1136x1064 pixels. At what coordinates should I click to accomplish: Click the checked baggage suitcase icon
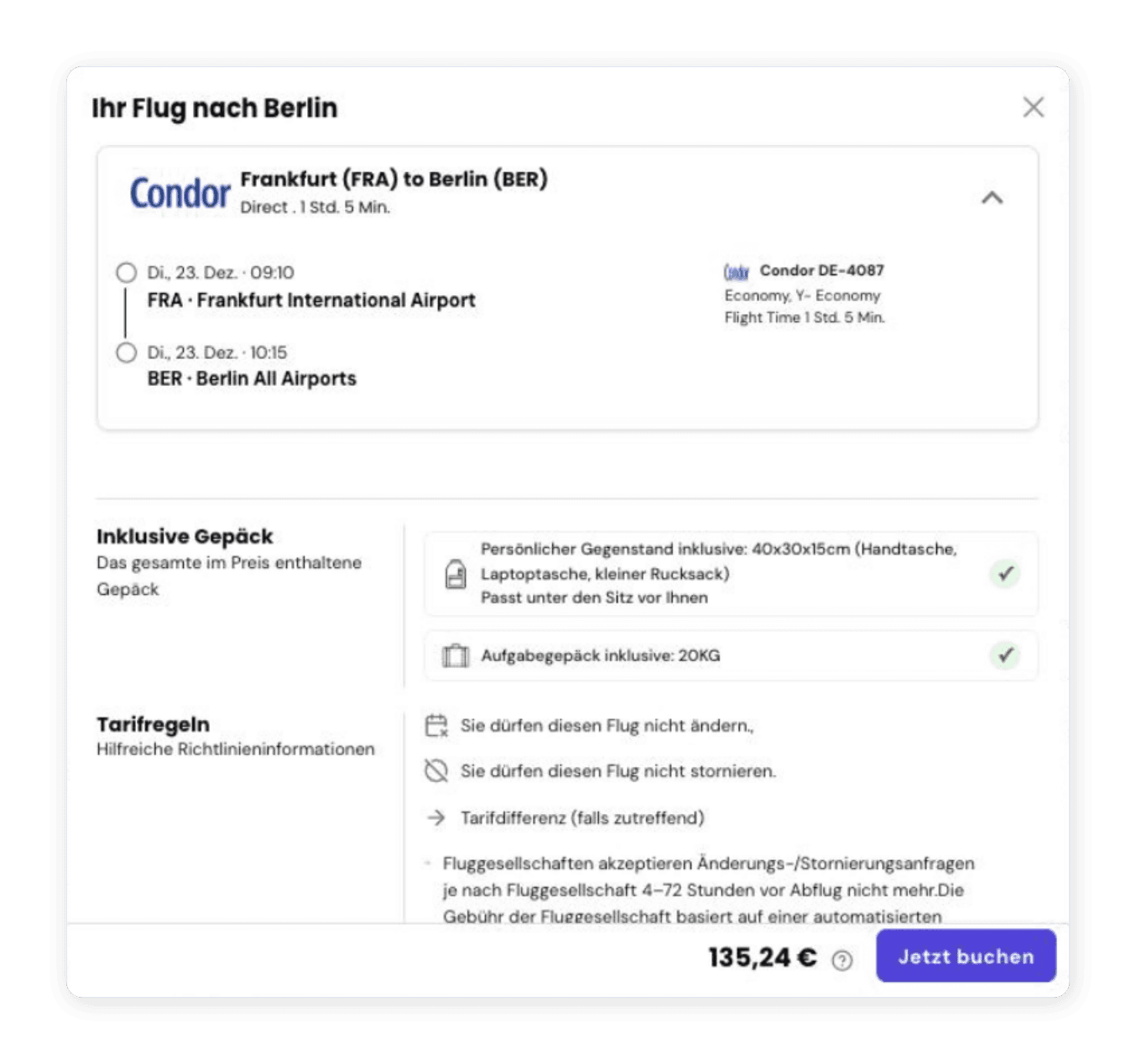tap(455, 655)
